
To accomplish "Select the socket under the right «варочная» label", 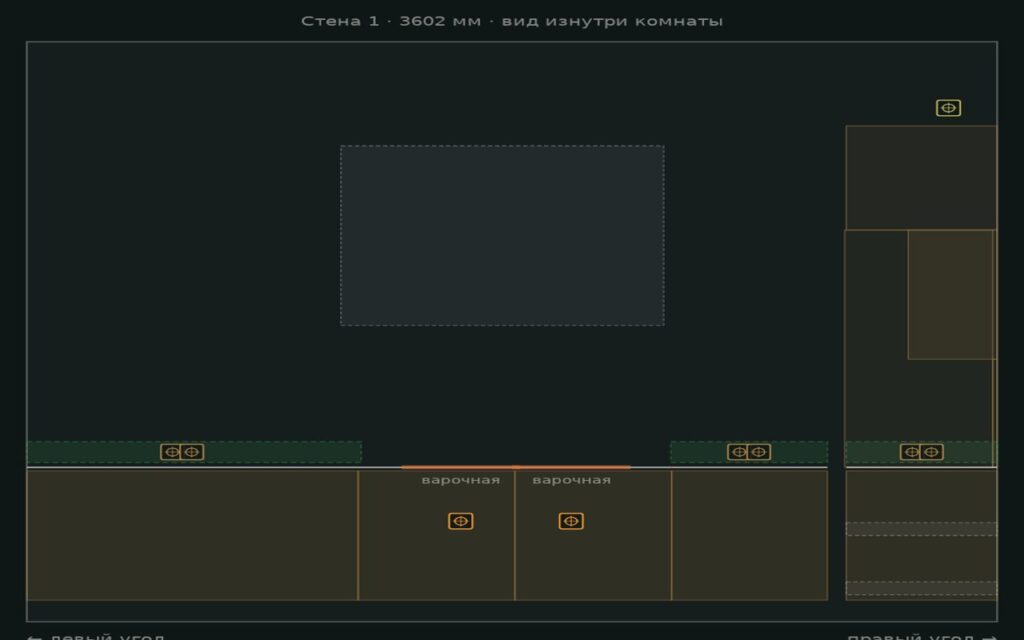I will 571,521.
